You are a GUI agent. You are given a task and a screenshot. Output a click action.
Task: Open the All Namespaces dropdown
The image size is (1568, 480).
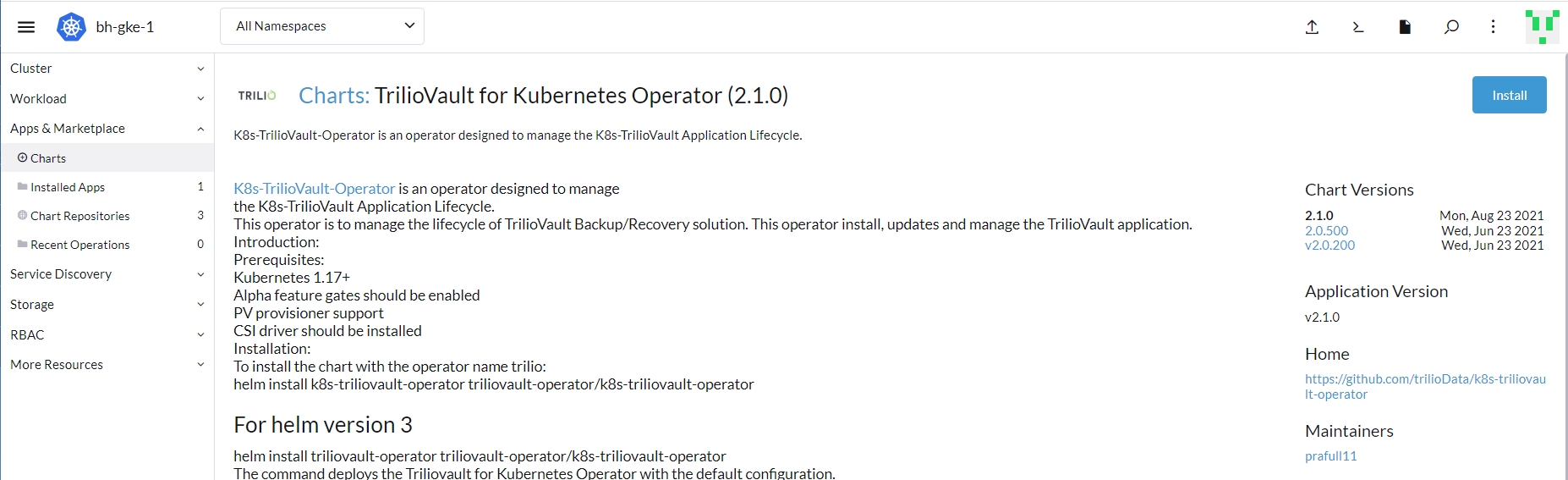click(322, 26)
